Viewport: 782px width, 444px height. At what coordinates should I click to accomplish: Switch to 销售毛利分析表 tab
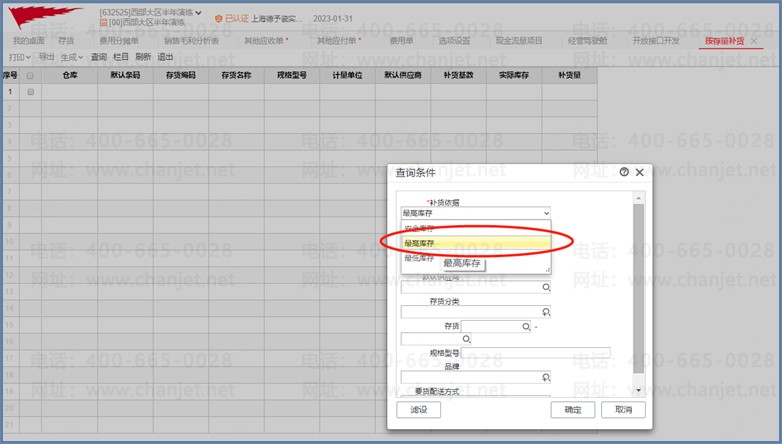click(x=192, y=41)
